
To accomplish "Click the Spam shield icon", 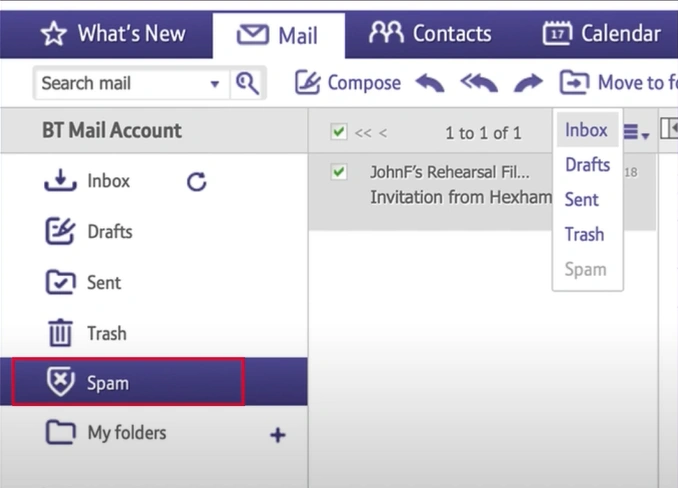I will coord(61,381).
